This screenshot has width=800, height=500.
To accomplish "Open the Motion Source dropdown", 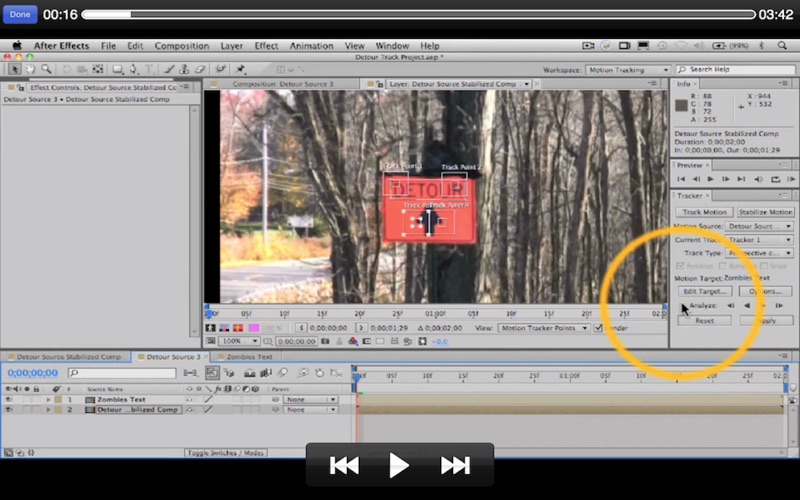I will point(759,226).
